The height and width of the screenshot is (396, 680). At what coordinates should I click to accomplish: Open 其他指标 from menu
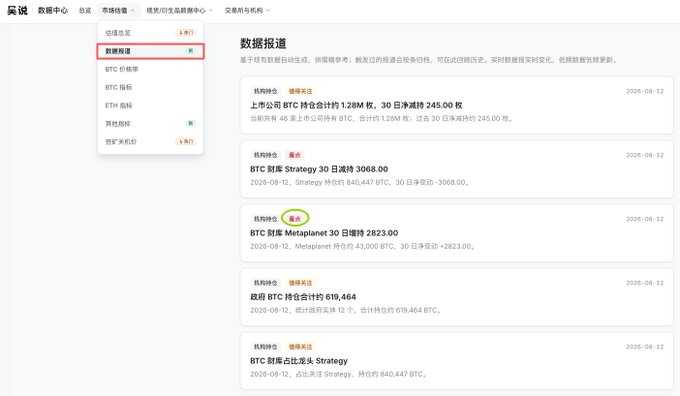coord(150,124)
